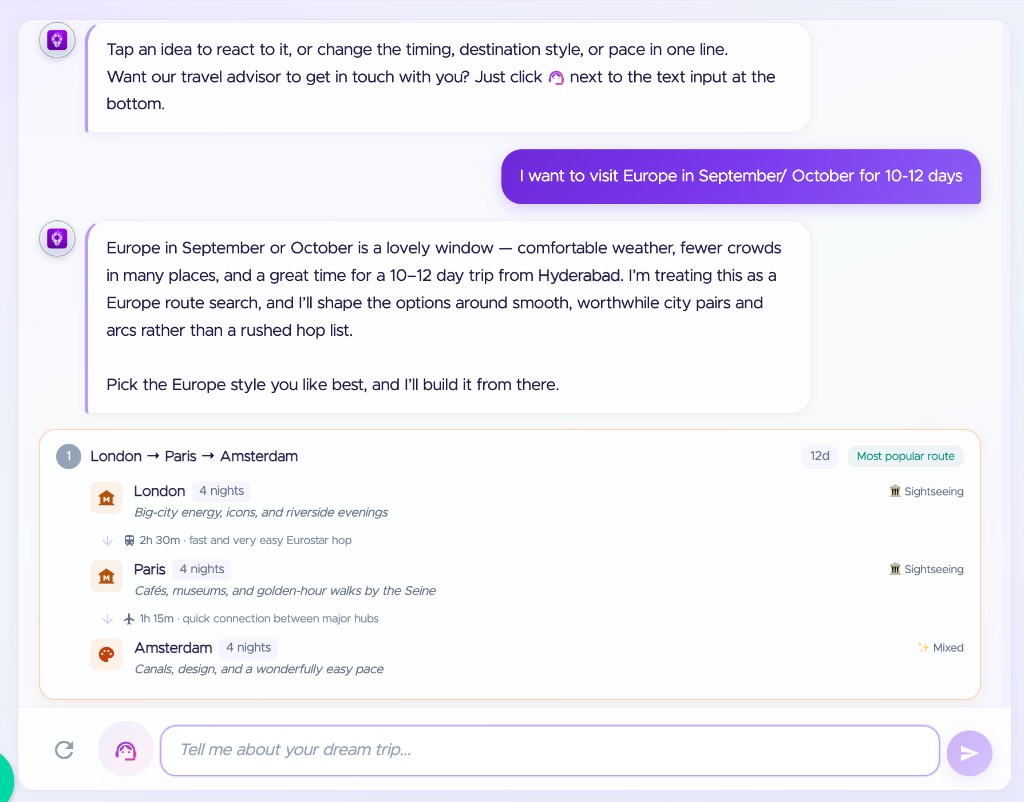Click the Most popular route tag

905,457
